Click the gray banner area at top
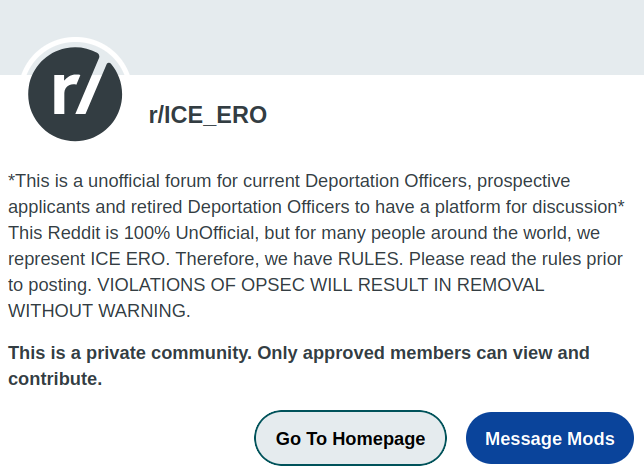 pos(380,35)
